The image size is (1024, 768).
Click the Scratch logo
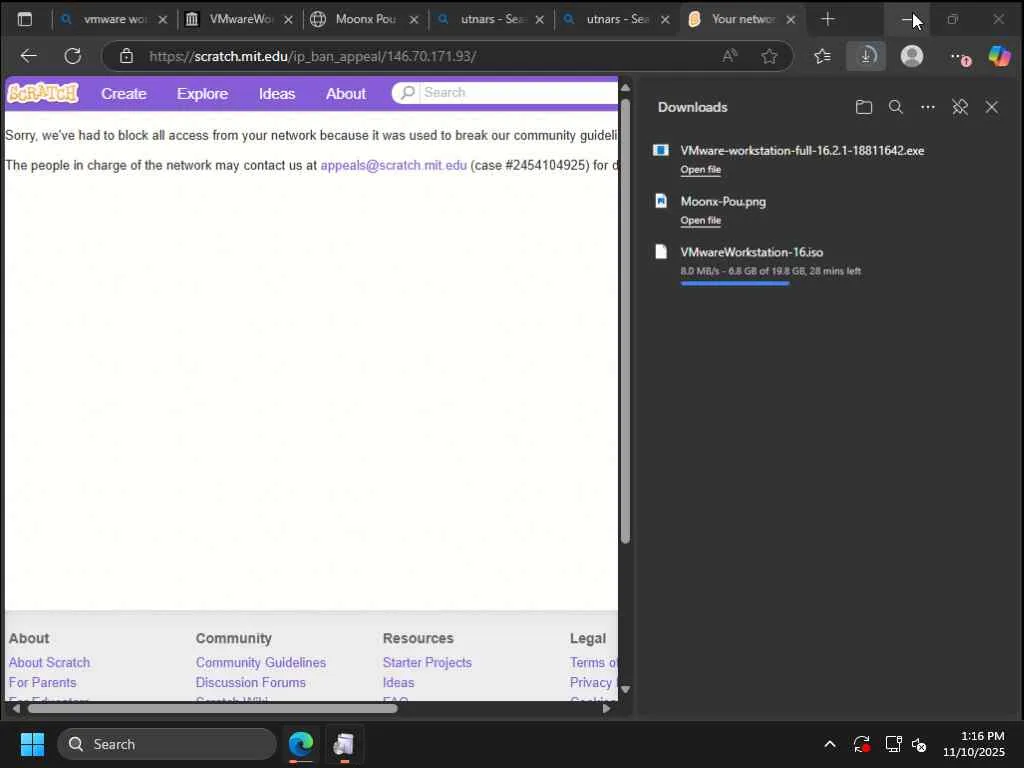pyautogui.click(x=42, y=93)
